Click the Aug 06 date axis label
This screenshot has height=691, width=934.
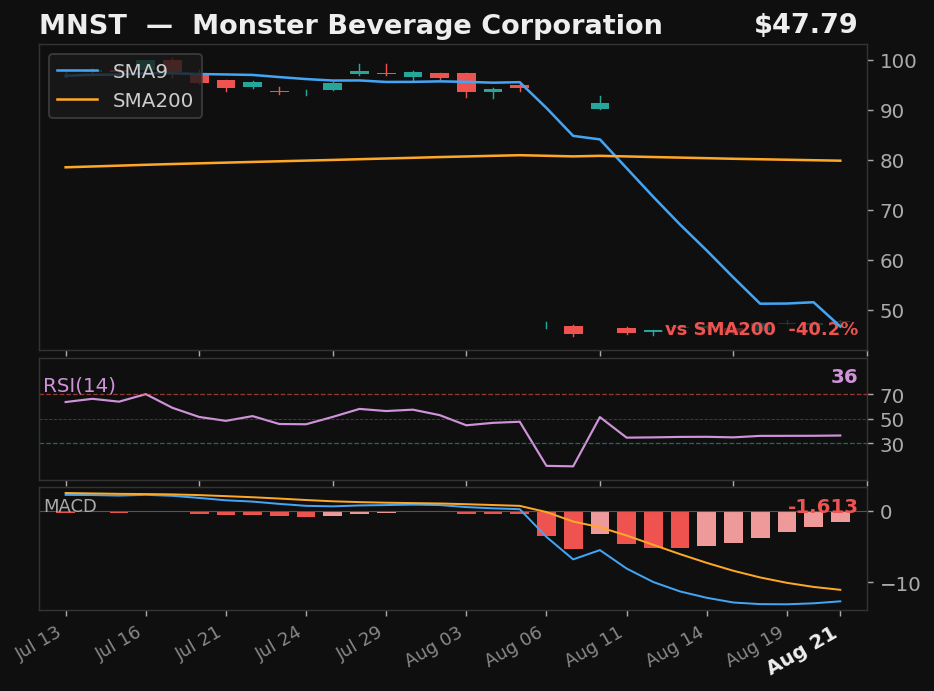click(514, 646)
